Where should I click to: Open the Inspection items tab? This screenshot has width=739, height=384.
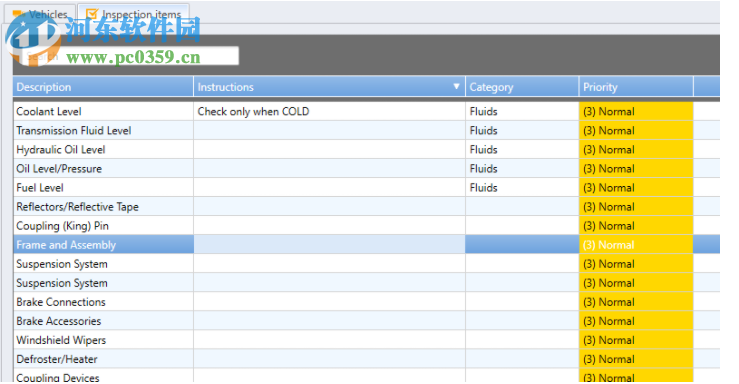[x=134, y=14]
